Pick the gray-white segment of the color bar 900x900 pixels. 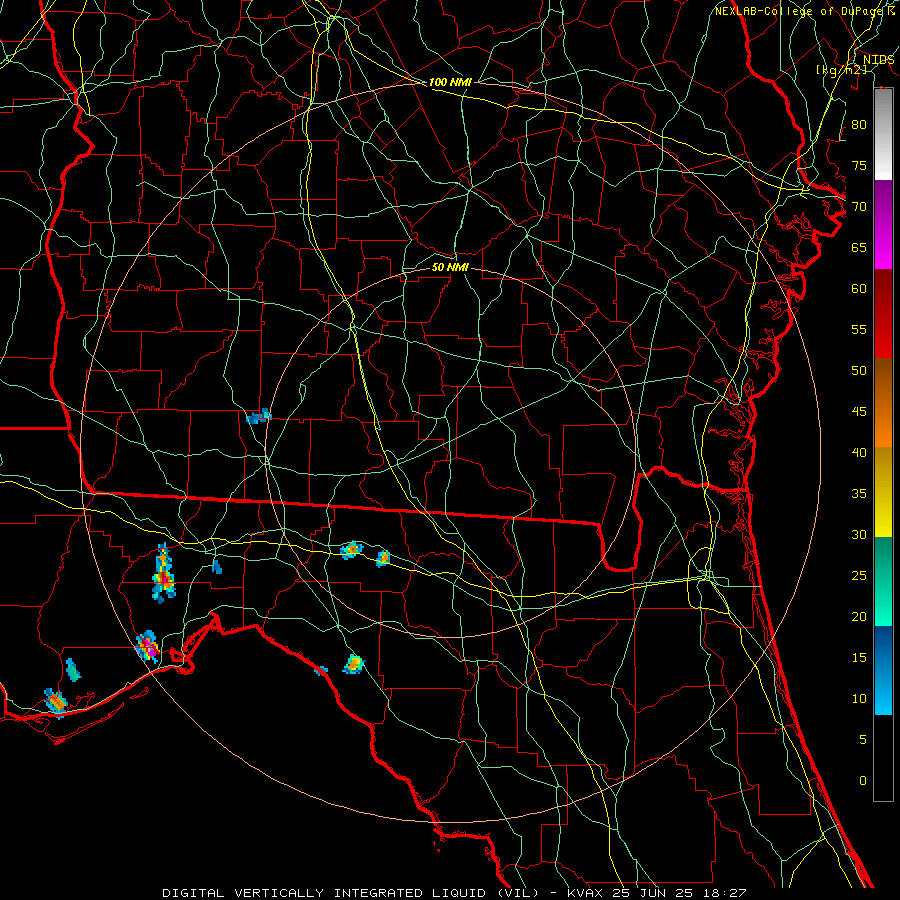coord(883,134)
